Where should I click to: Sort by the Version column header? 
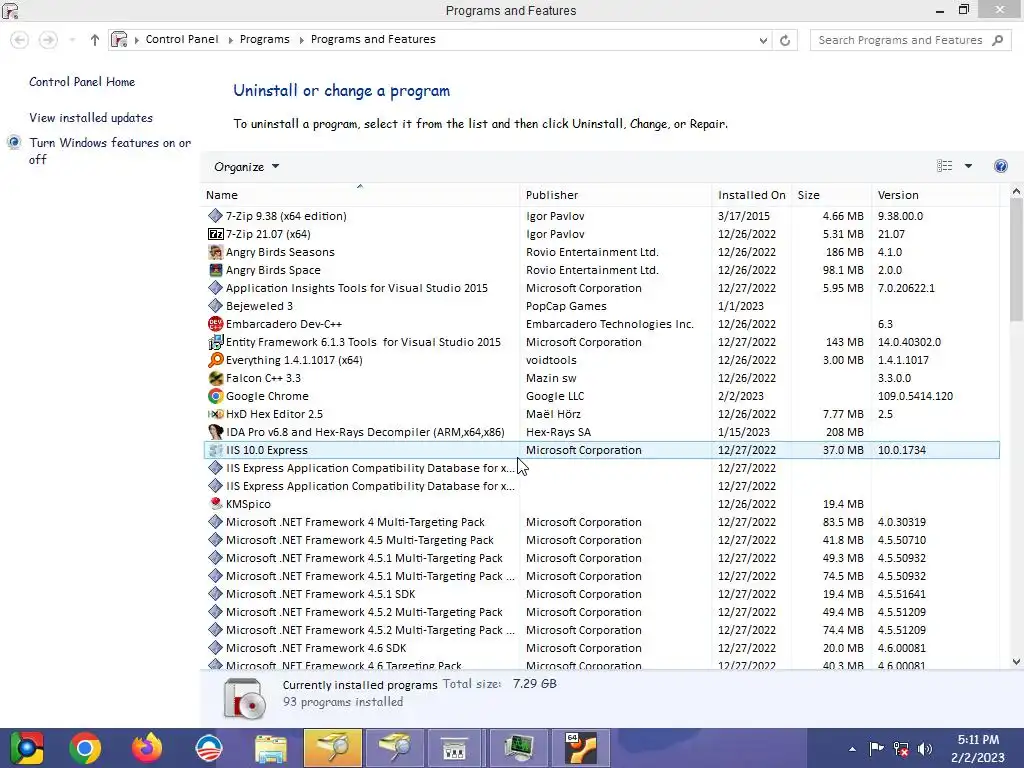pos(935,195)
